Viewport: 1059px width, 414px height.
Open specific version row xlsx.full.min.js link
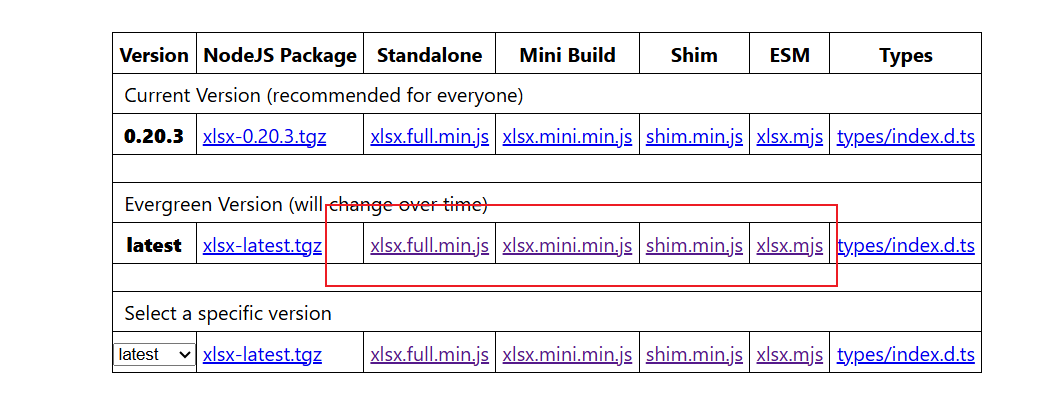430,355
